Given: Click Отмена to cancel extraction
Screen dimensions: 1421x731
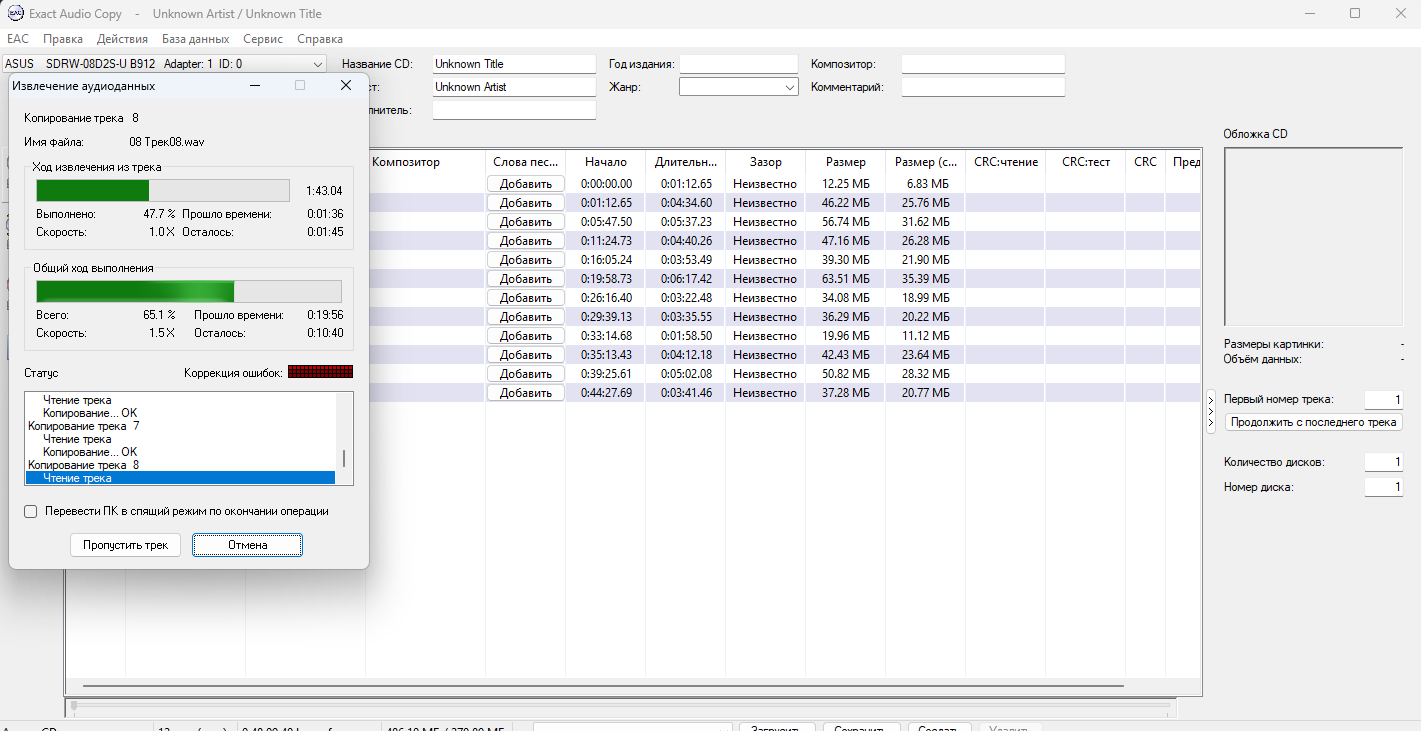Looking at the screenshot, I should coord(247,545).
